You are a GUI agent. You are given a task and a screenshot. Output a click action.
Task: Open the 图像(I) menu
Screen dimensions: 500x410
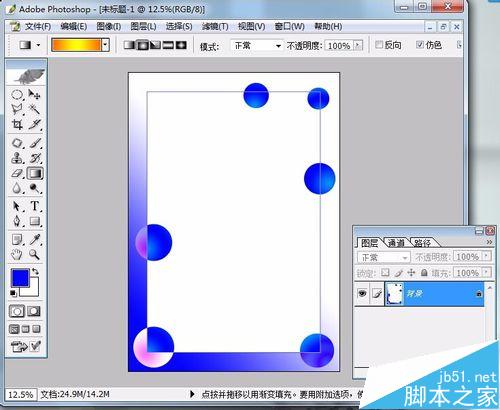tap(109, 26)
